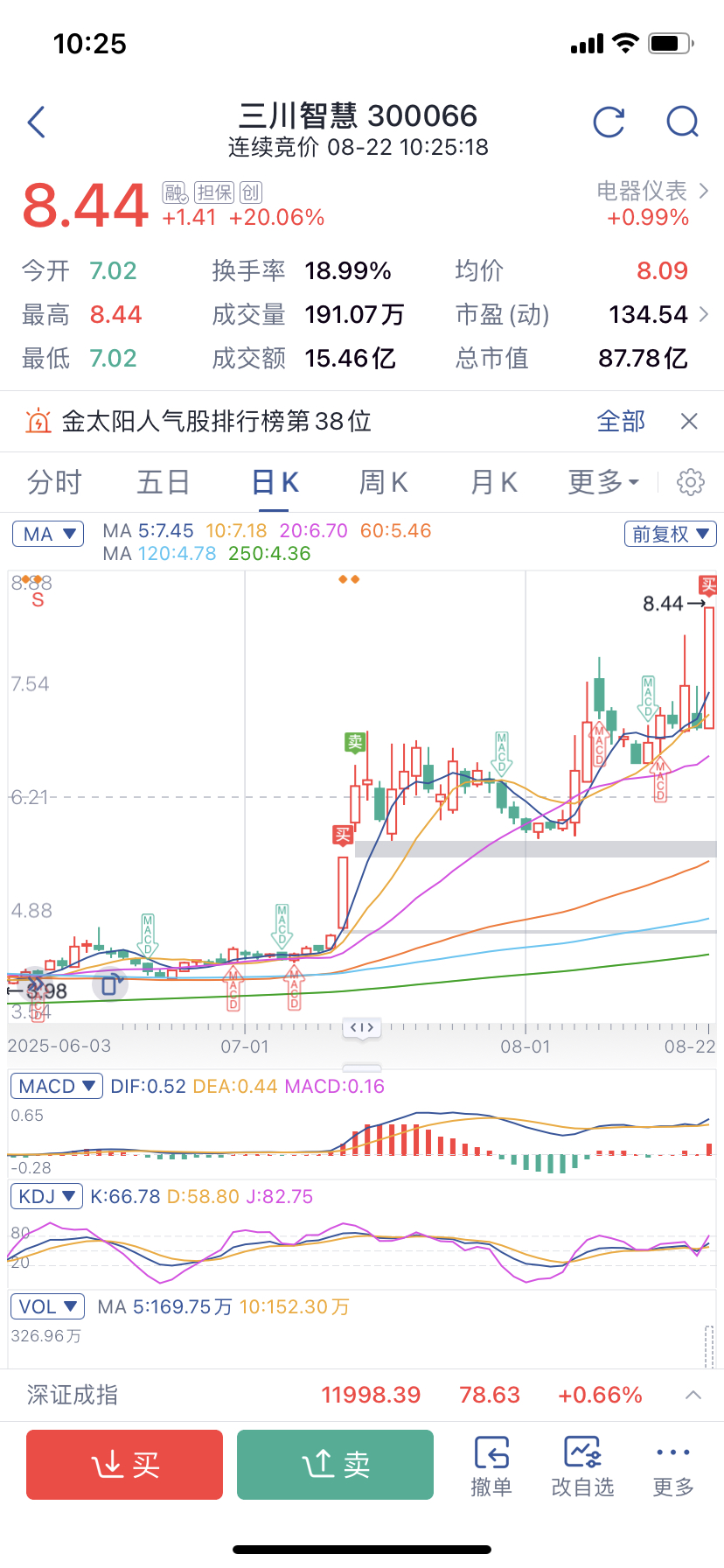The height and width of the screenshot is (1568, 724).
Task: Tap the red 买 buy button
Action: point(124,1465)
